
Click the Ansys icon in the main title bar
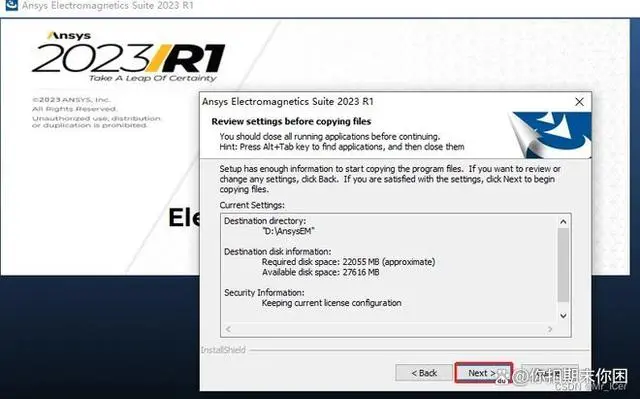(x=11, y=5)
